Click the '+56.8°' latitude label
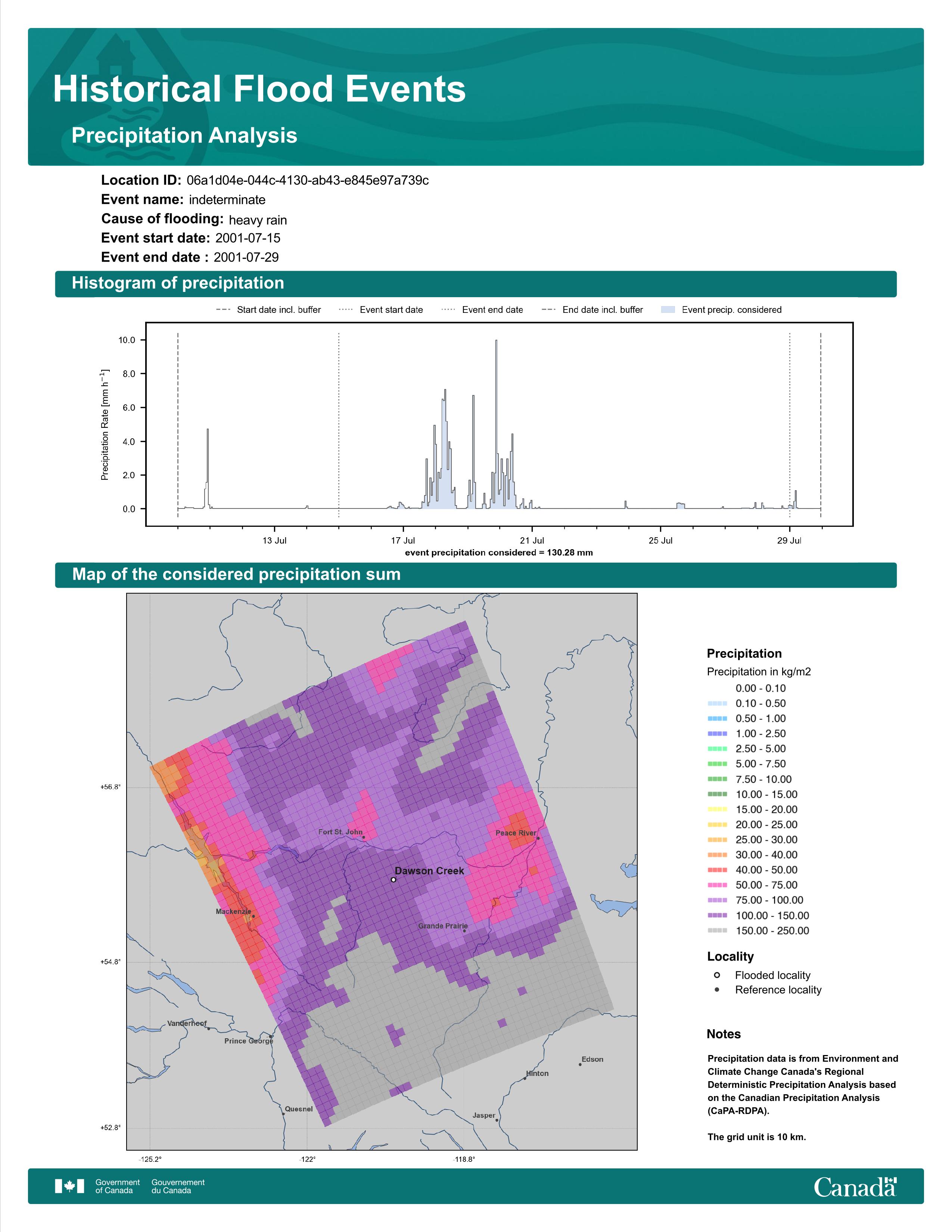The height and width of the screenshot is (1232, 952). click(x=111, y=787)
